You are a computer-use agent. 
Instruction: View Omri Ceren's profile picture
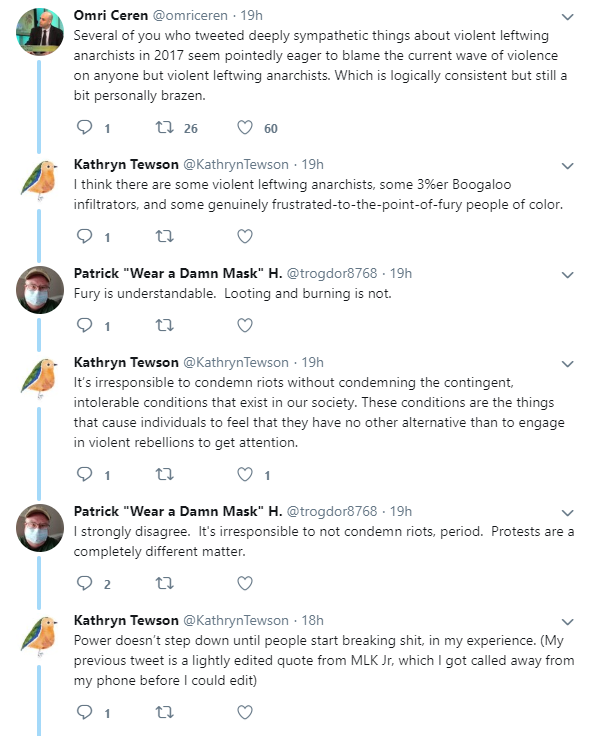point(40,31)
